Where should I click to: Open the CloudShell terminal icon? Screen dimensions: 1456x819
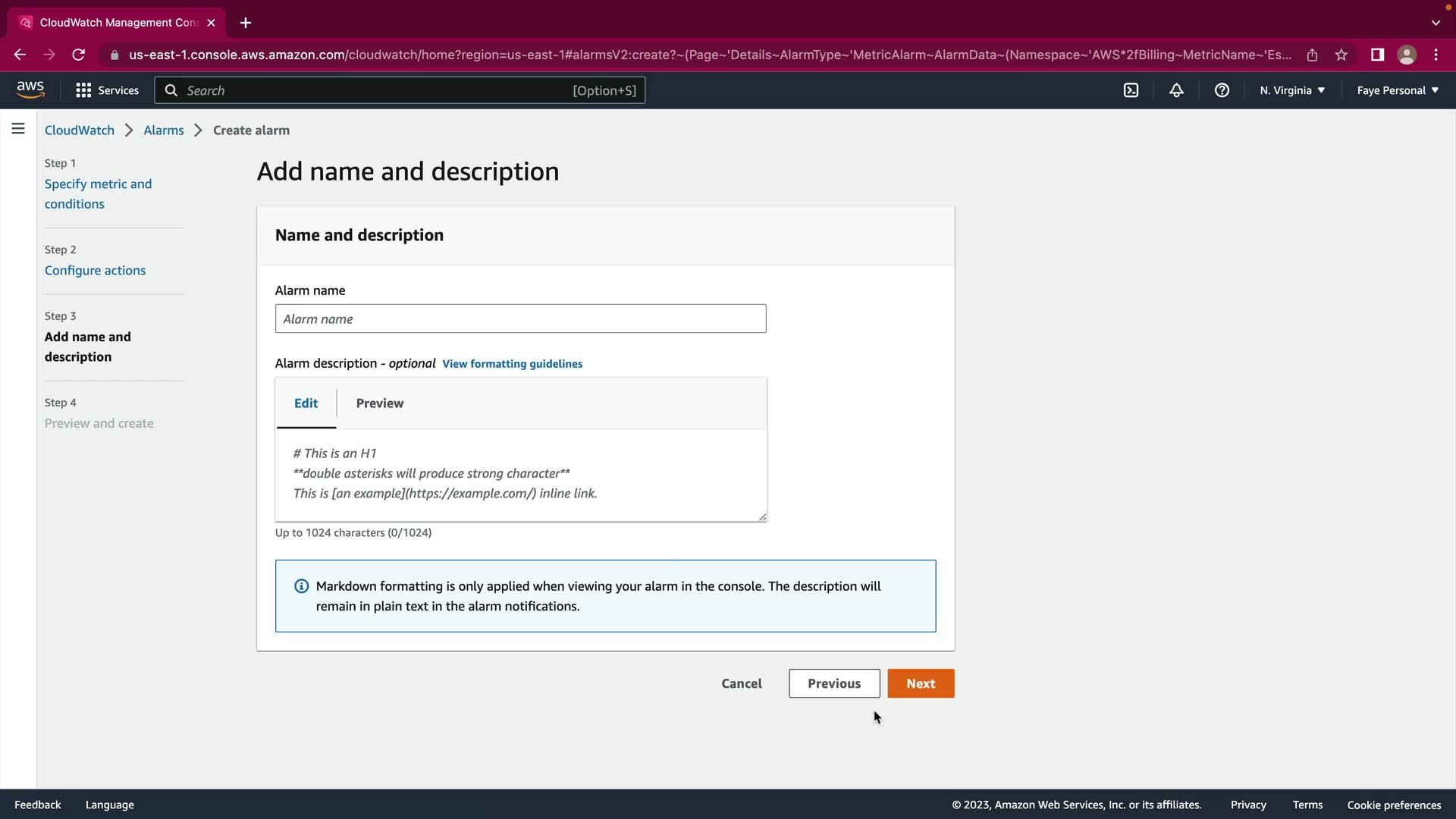click(x=1131, y=90)
